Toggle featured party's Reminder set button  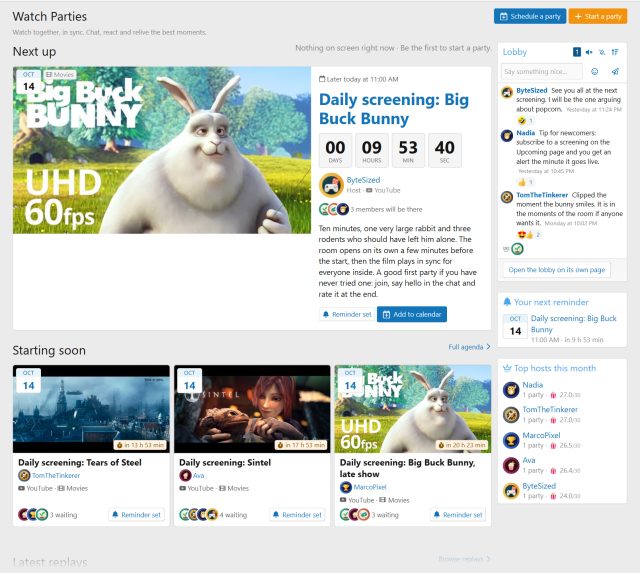point(347,314)
